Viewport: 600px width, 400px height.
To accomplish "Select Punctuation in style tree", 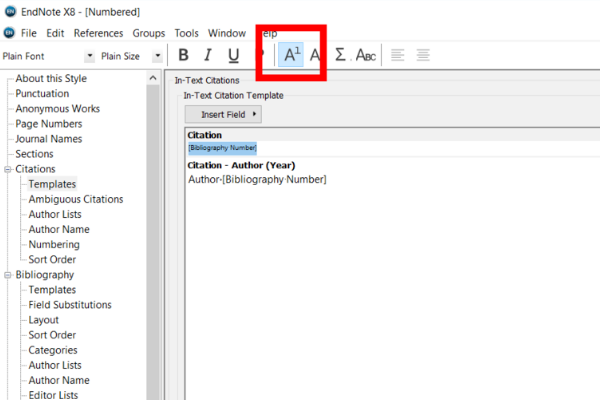I will (42, 93).
